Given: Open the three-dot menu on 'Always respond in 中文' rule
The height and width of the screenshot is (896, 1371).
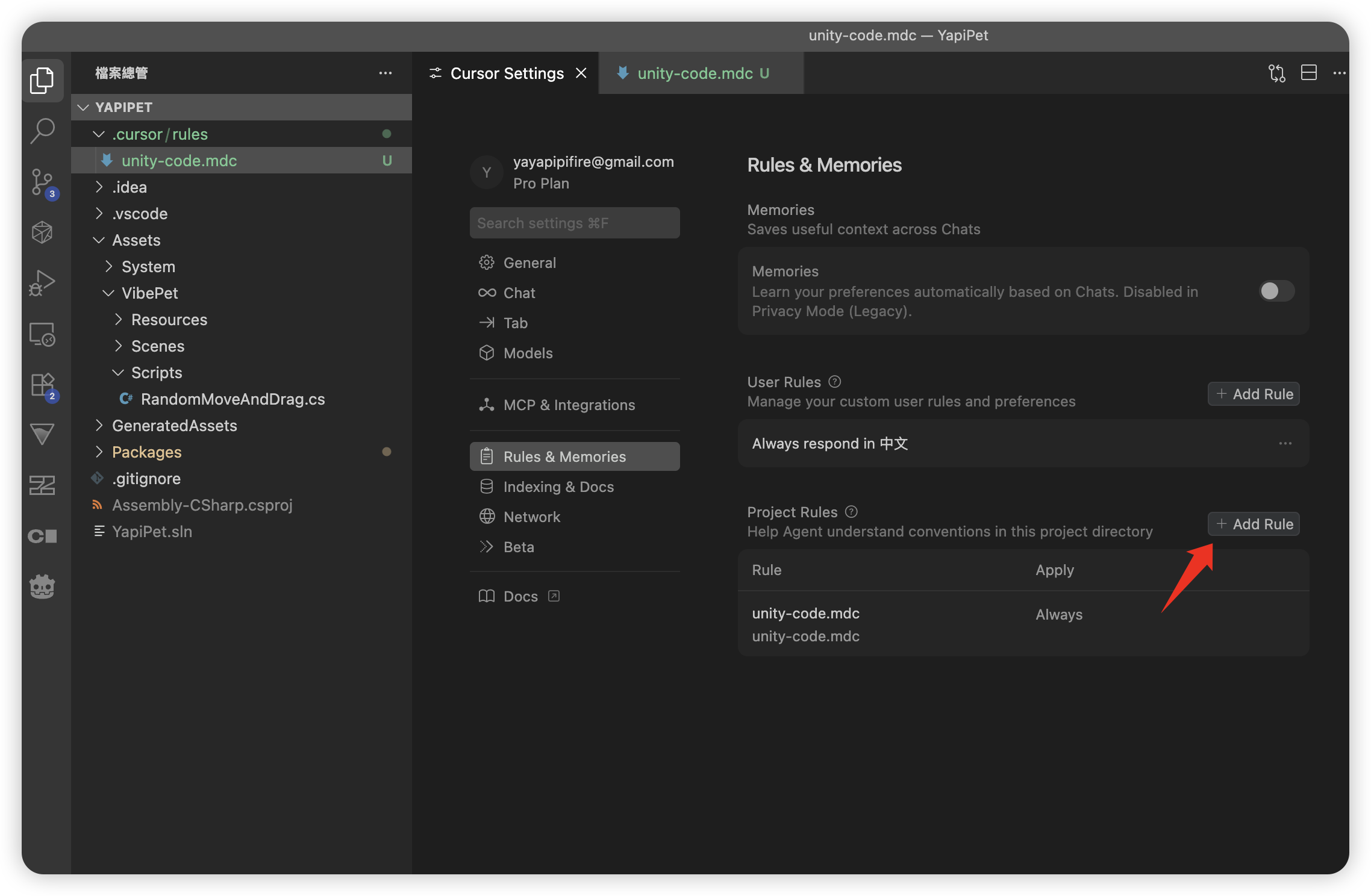Looking at the screenshot, I should pos(1285,443).
